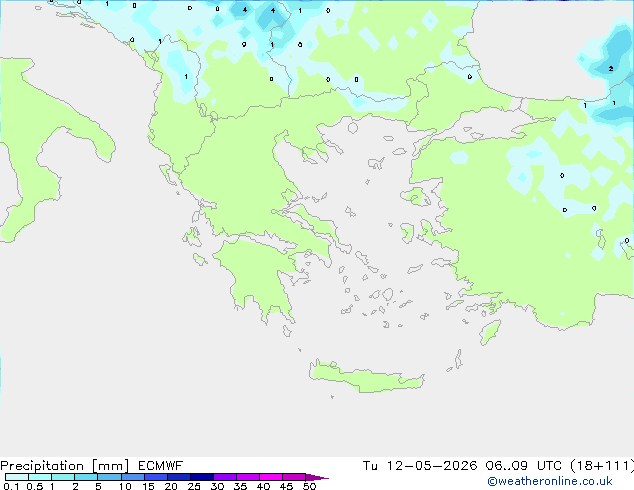
Task: Click the "40" legend value label
Action: [263, 486]
